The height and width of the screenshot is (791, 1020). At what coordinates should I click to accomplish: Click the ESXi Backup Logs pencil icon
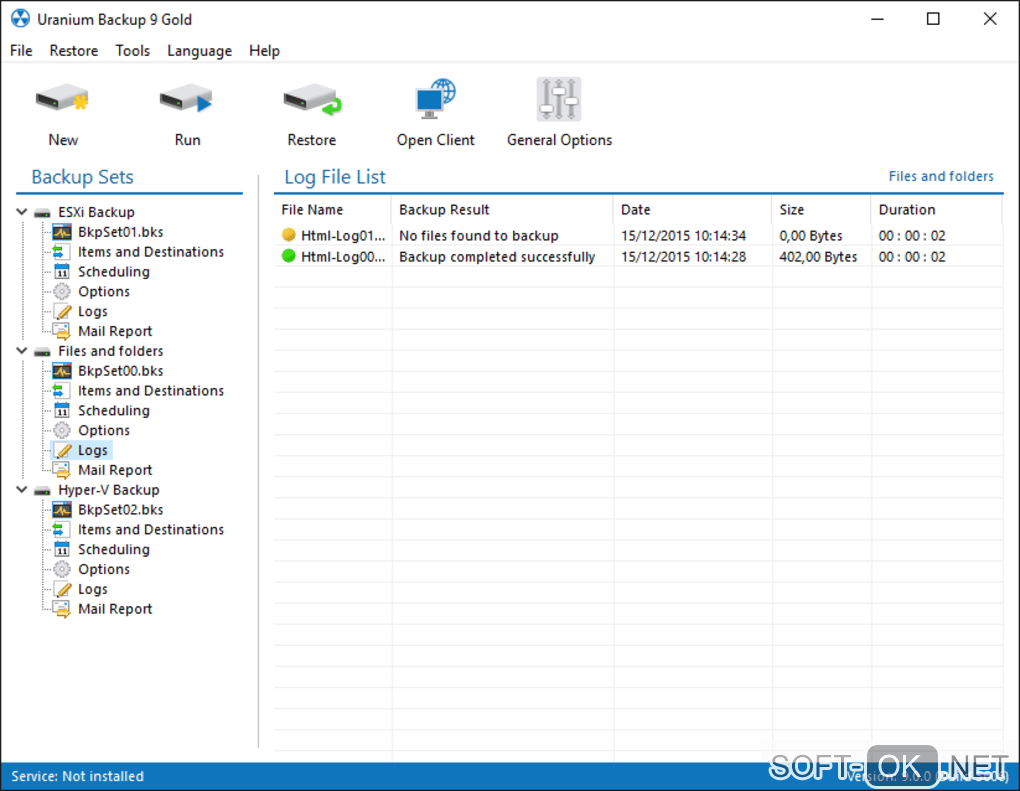point(63,312)
